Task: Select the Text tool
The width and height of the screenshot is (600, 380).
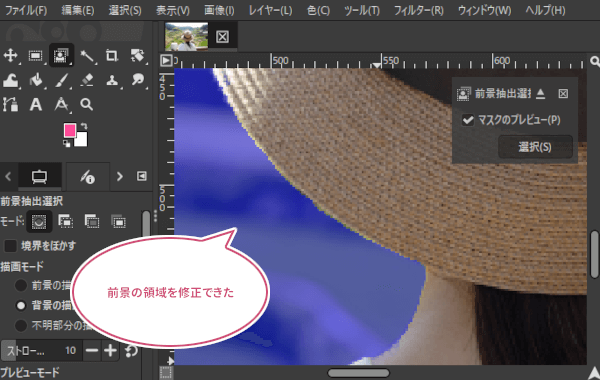Action: pyautogui.click(x=36, y=104)
